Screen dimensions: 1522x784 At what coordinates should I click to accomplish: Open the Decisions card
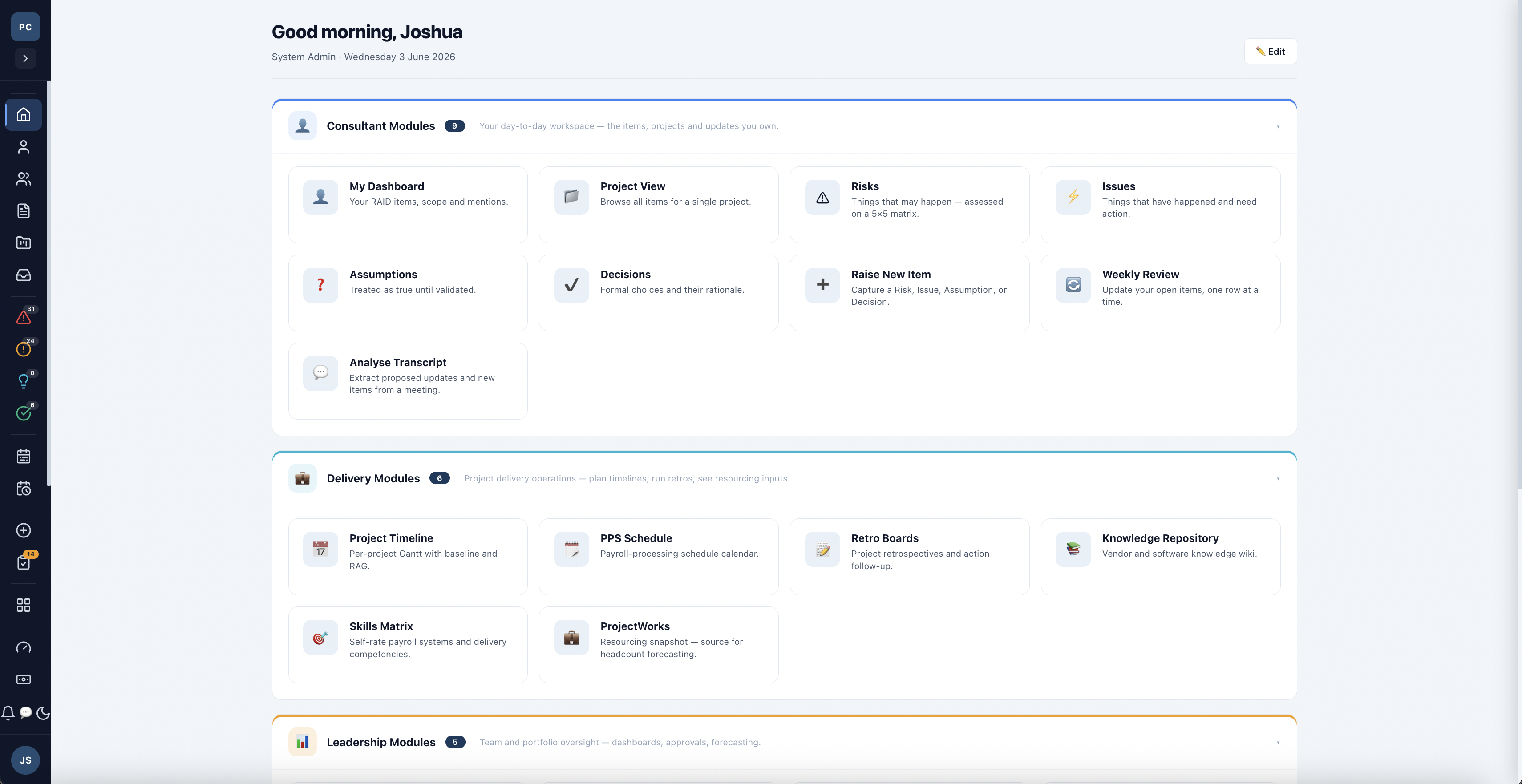659,292
